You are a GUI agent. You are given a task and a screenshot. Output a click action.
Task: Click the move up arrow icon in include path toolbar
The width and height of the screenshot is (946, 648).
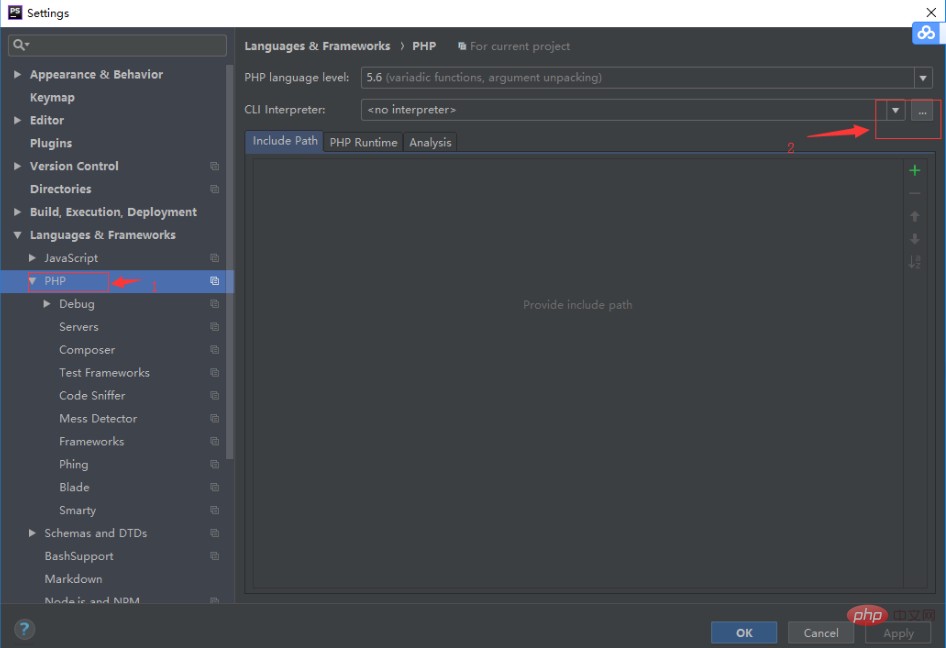(x=914, y=216)
